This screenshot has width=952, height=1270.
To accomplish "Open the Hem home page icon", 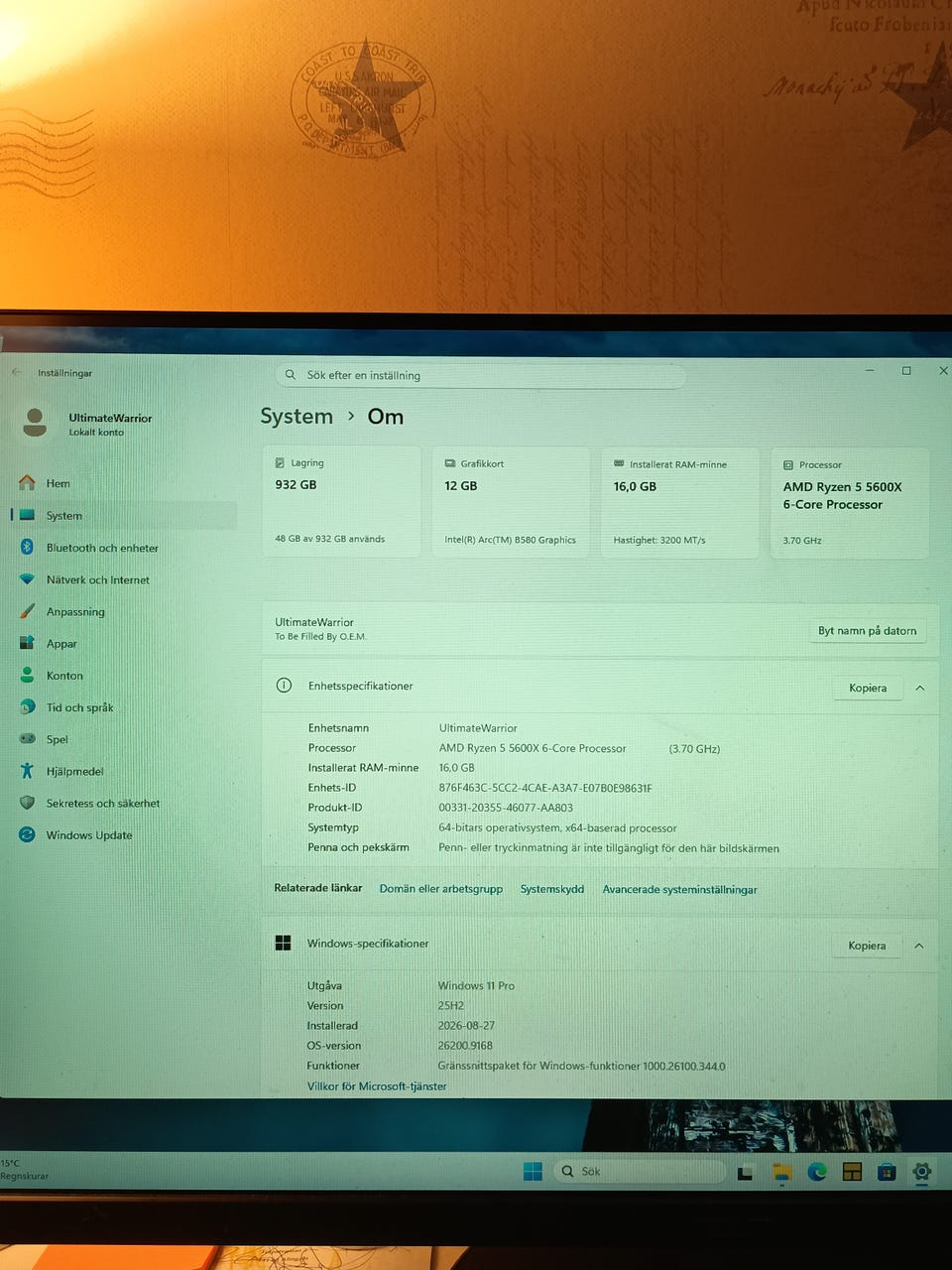I will coord(27,483).
